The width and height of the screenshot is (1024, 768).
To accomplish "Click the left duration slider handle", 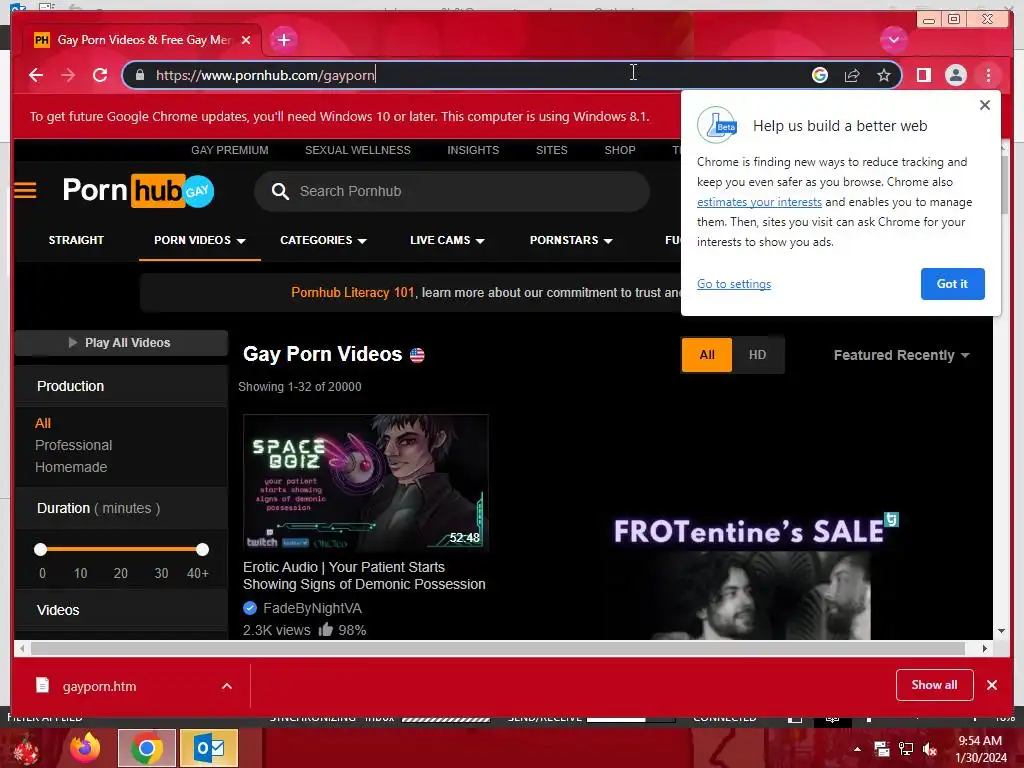I will point(40,549).
